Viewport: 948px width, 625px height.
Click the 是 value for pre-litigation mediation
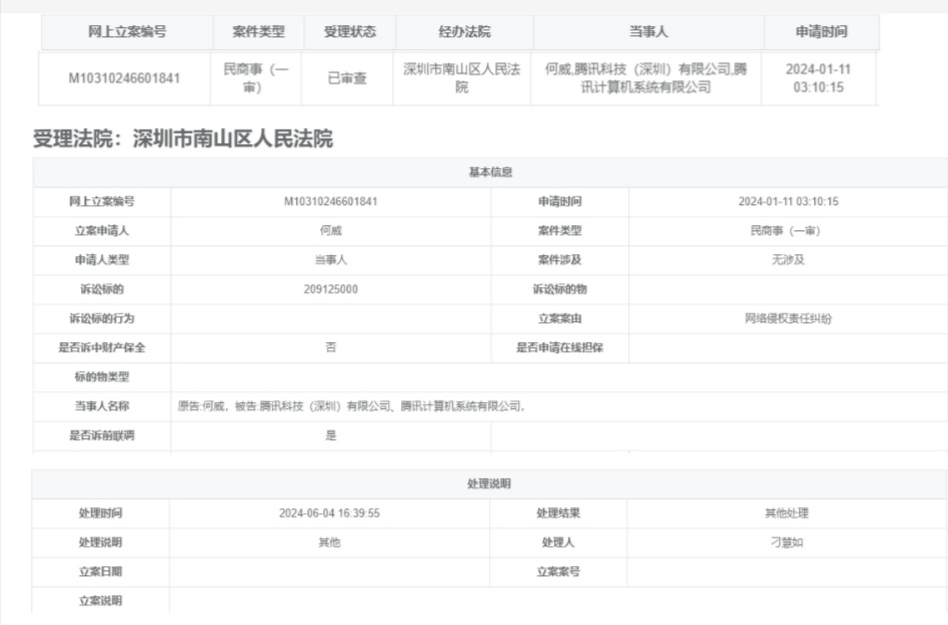coord(331,436)
